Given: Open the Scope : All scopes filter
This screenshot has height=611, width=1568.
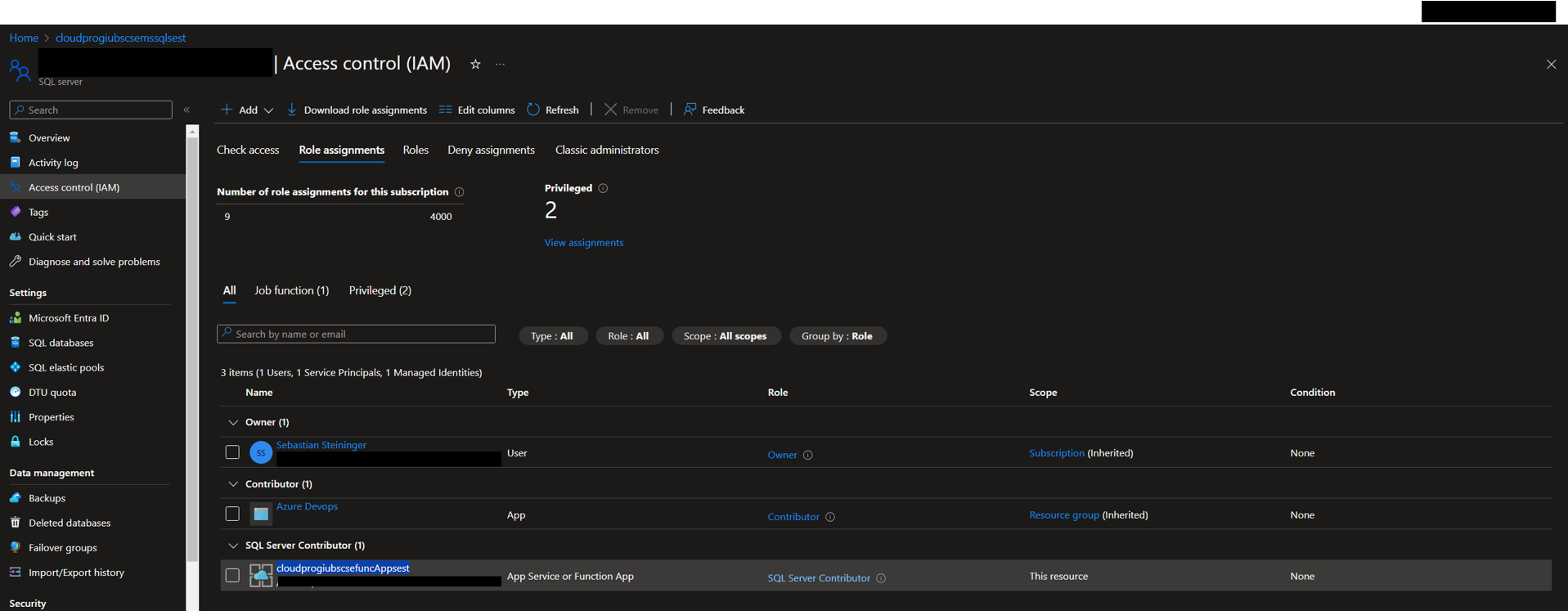Looking at the screenshot, I should pos(726,336).
